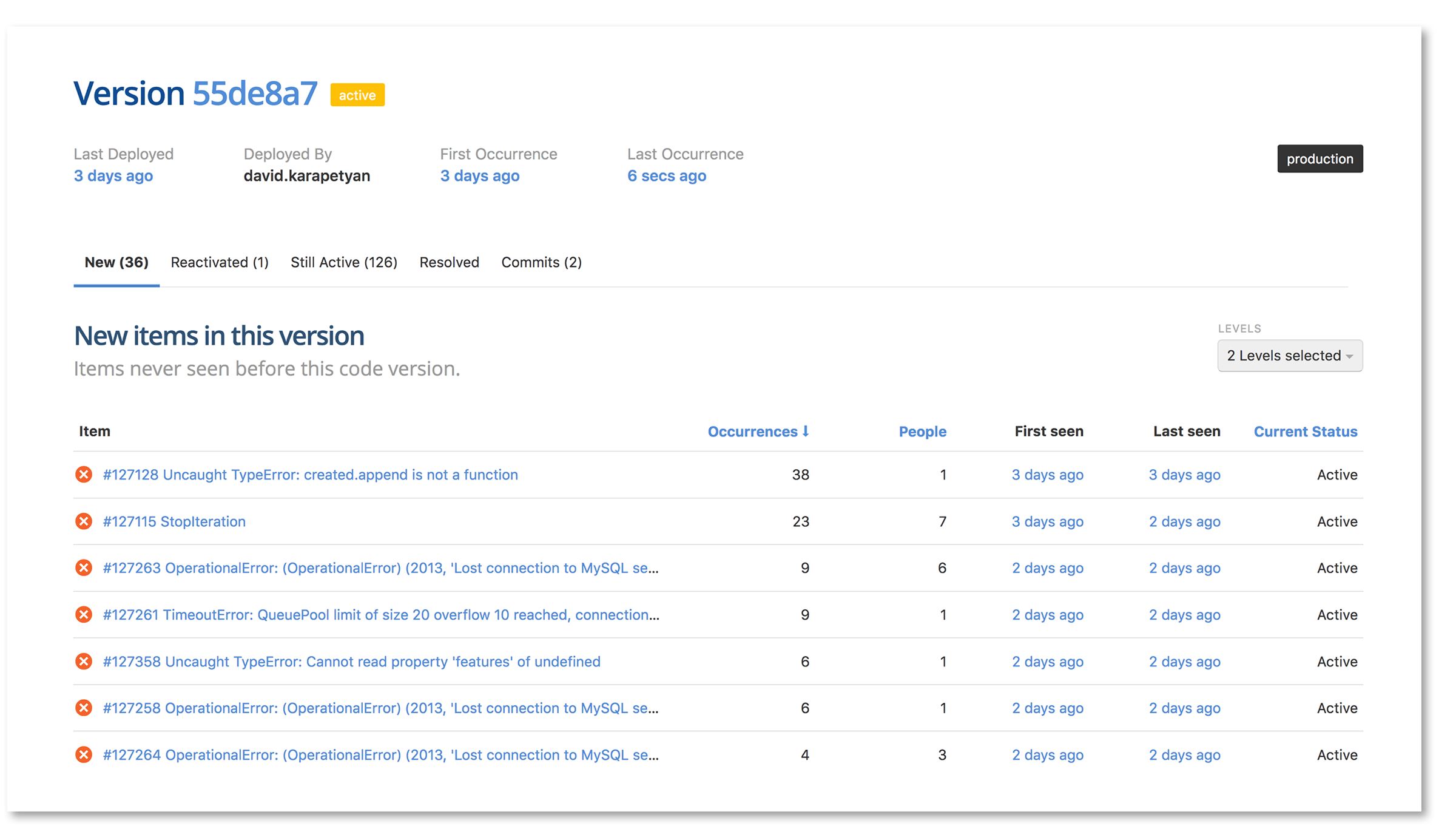Select the Resolved tab
Image resolution: width=1456 pixels, height=840 pixels.
coord(449,262)
